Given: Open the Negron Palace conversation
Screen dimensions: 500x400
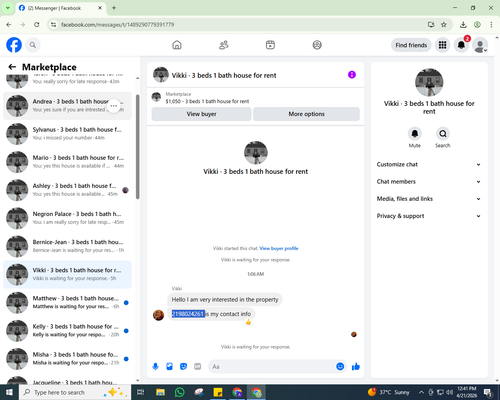Looking at the screenshot, I should 67,218.
